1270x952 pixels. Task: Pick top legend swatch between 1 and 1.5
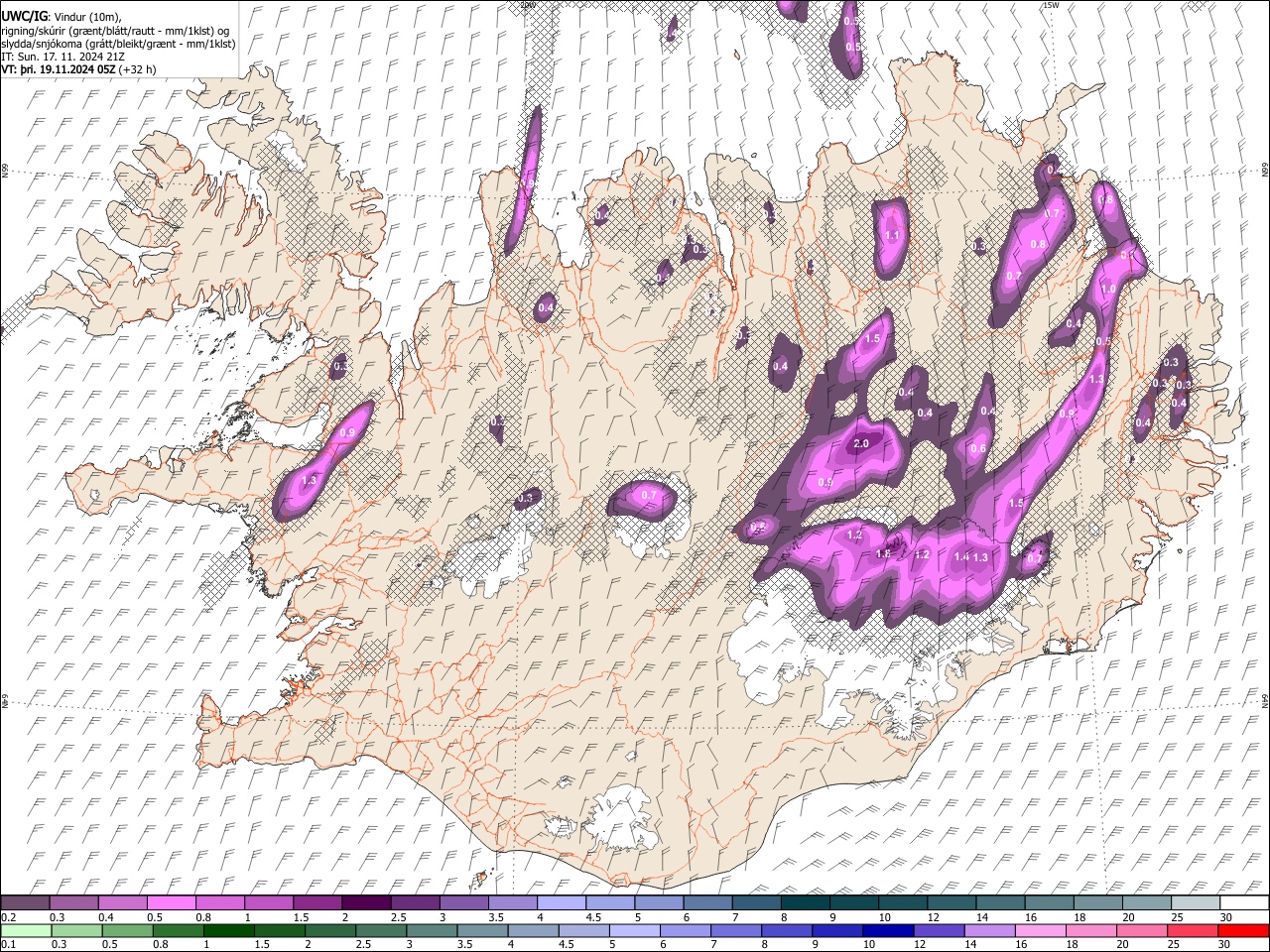(x=268, y=903)
